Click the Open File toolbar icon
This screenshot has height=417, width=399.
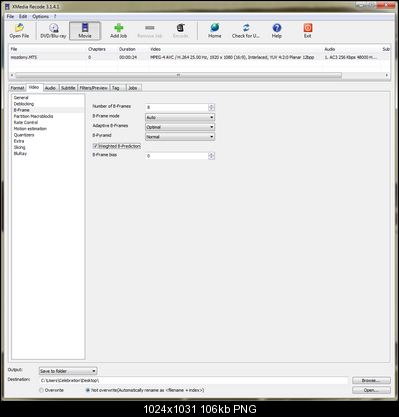(x=19, y=31)
